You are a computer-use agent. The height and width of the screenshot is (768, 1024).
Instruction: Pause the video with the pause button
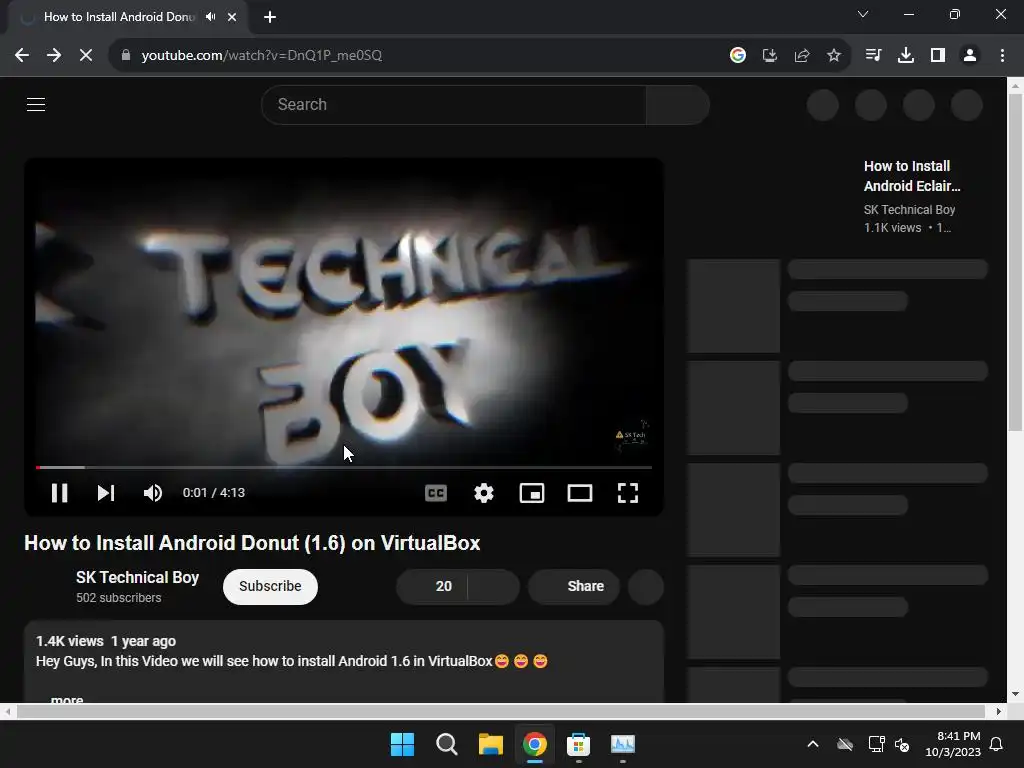[59, 493]
